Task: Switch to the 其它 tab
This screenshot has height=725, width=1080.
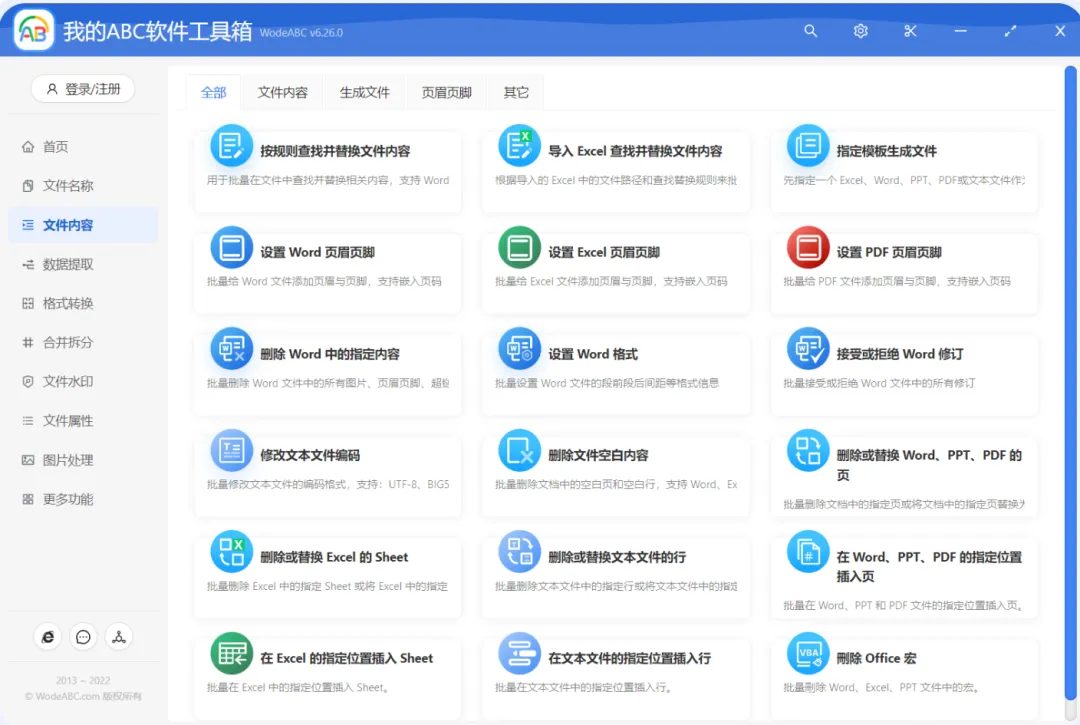Action: (x=515, y=92)
